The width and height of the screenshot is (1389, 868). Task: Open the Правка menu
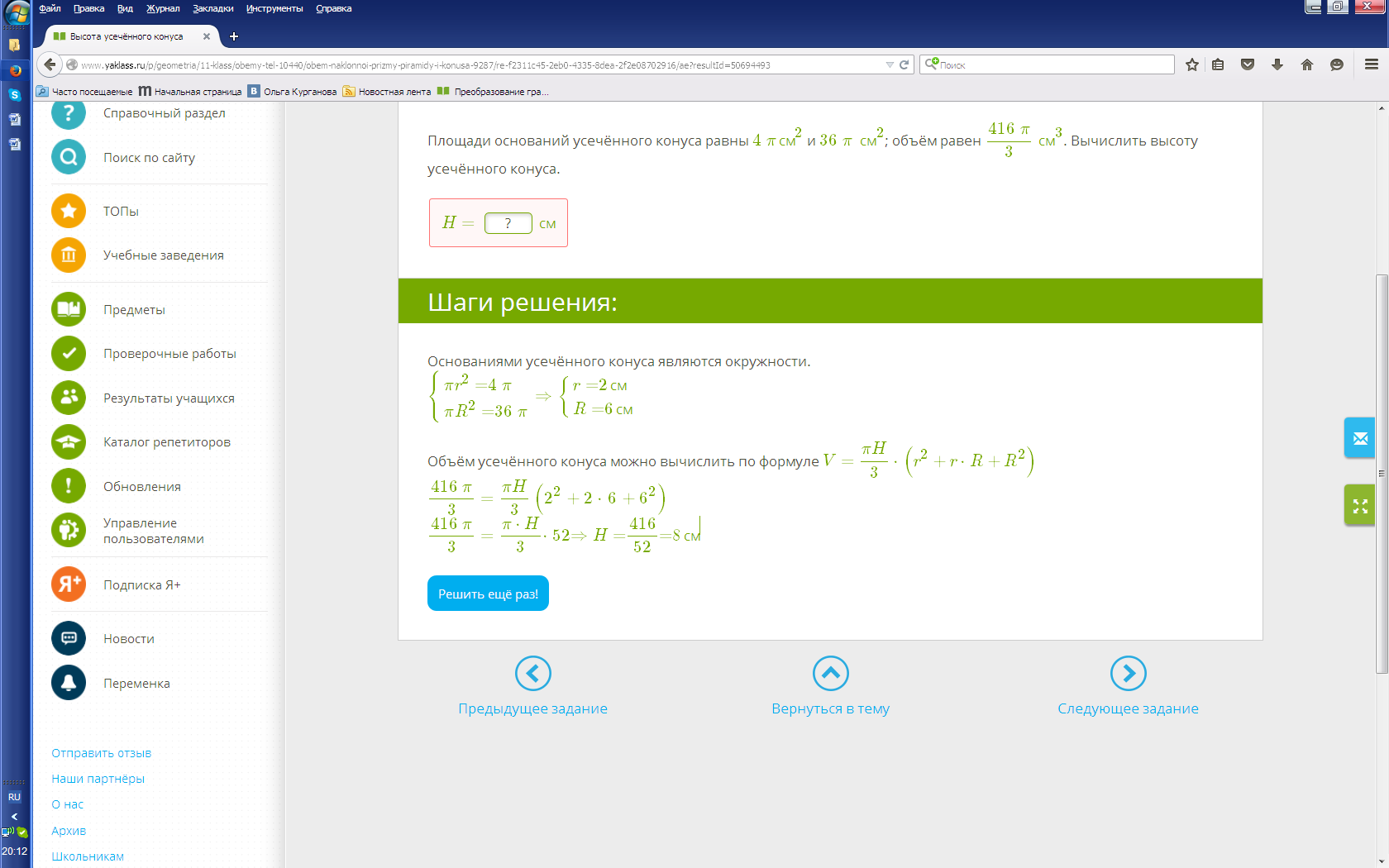tap(88, 8)
